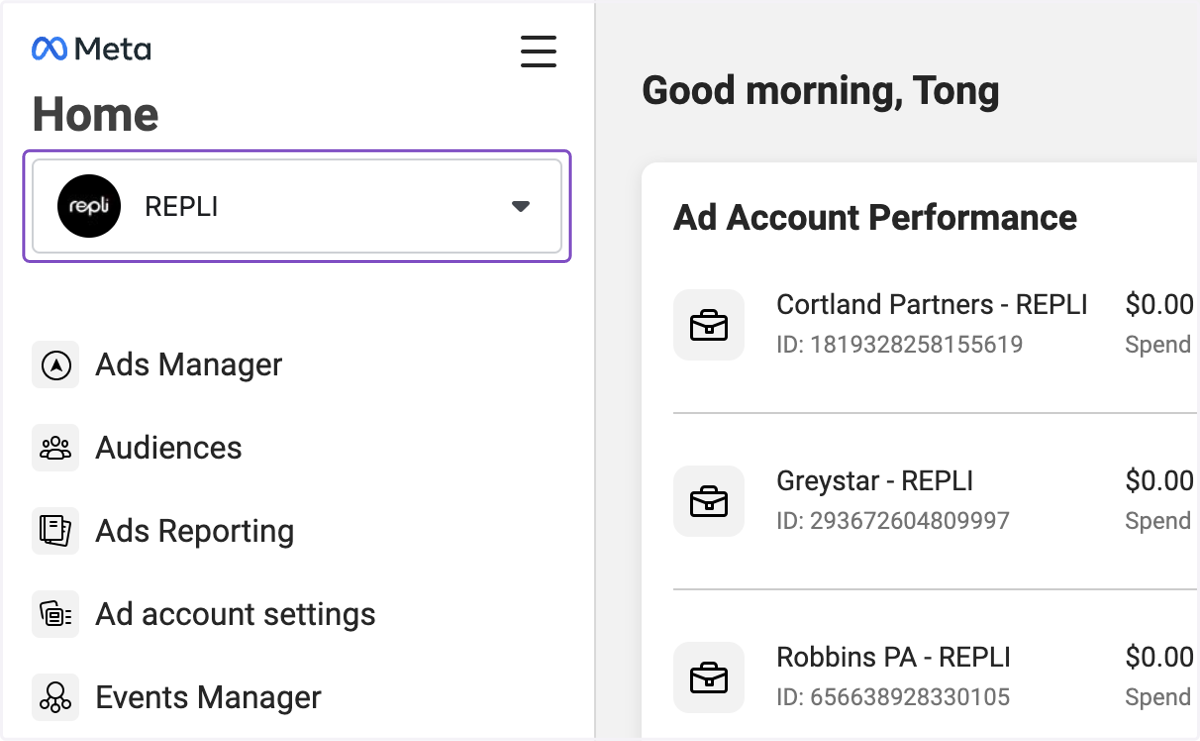Open Events Manager
1200x741 pixels.
pos(209,697)
